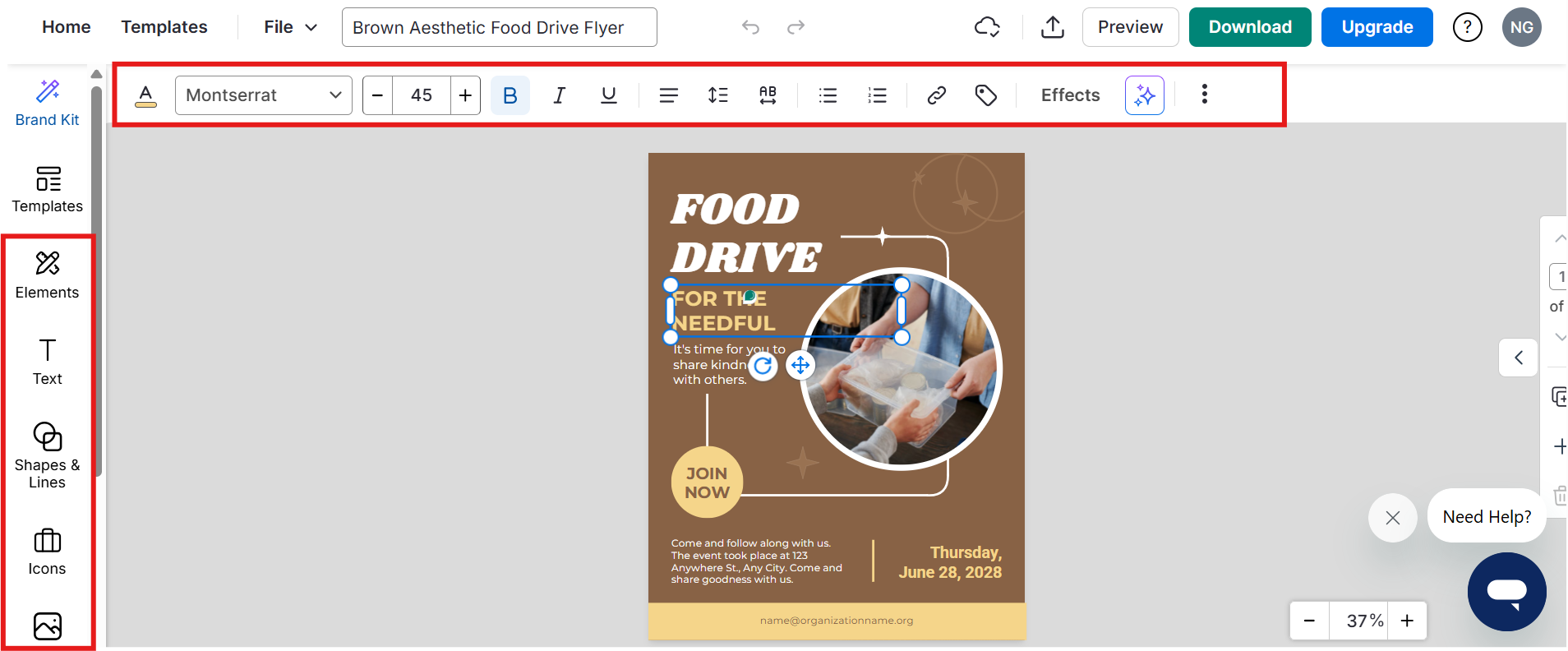Open Shapes & Lines panel
The width and height of the screenshot is (1568, 651).
coord(48,456)
